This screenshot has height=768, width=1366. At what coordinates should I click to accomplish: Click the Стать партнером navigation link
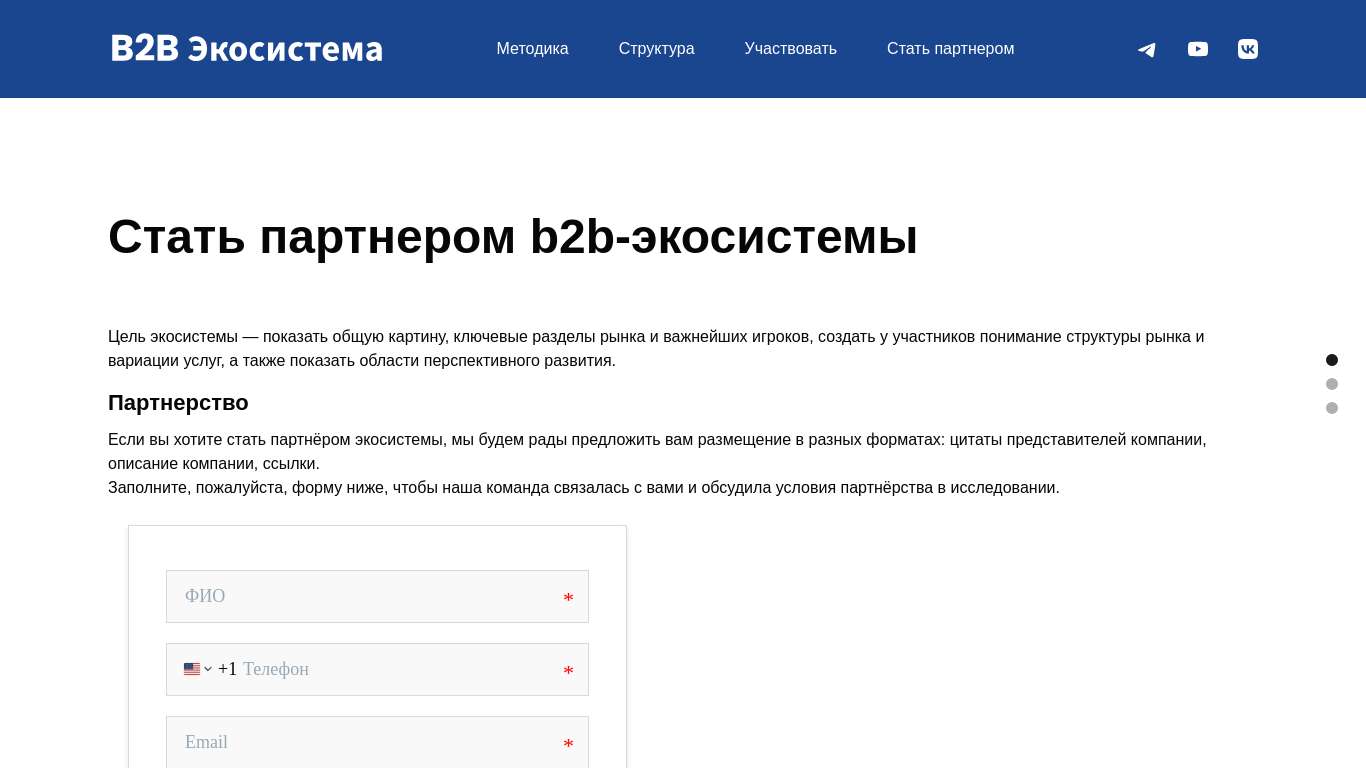(950, 48)
